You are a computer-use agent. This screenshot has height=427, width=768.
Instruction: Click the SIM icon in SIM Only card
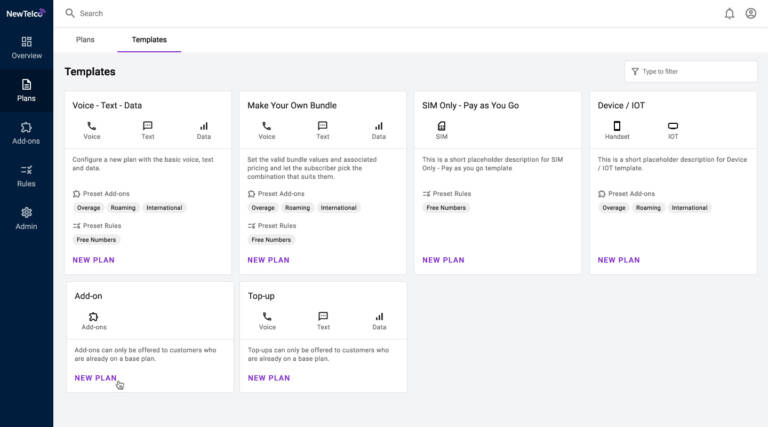(442, 126)
